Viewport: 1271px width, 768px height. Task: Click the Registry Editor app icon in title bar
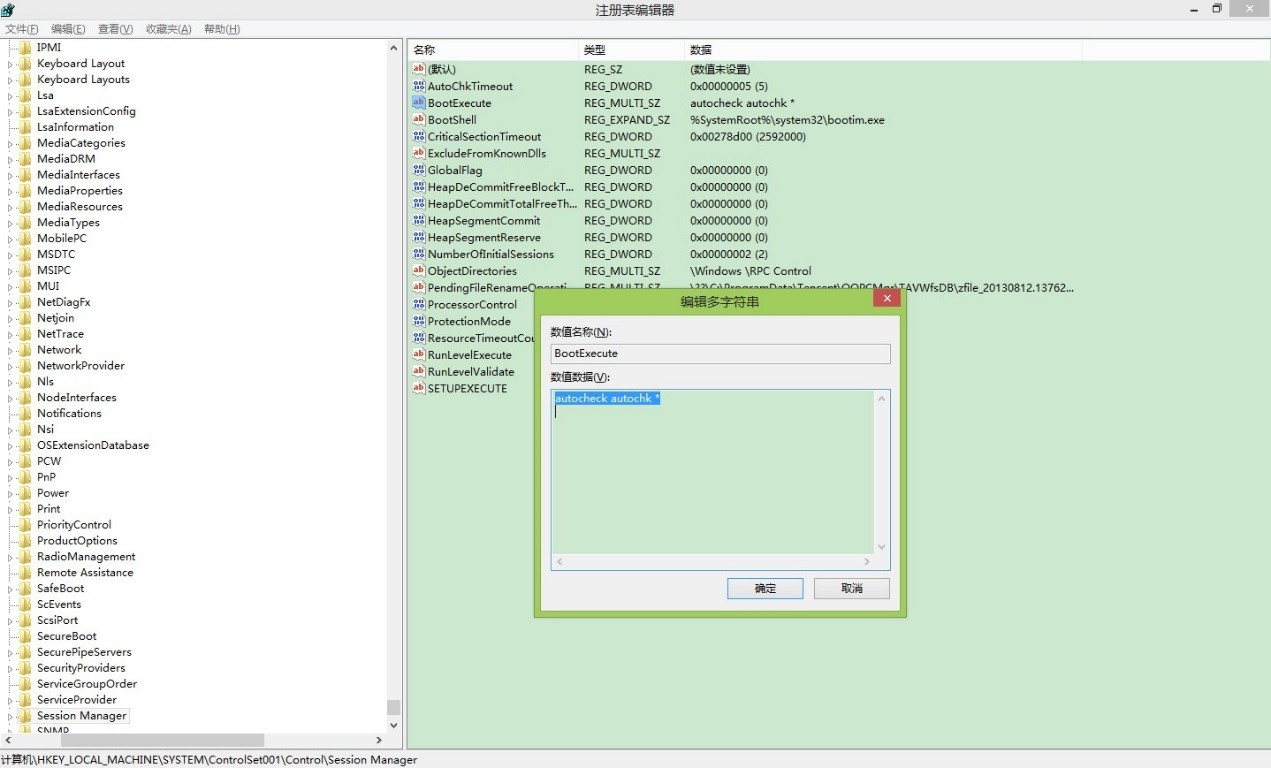8,10
